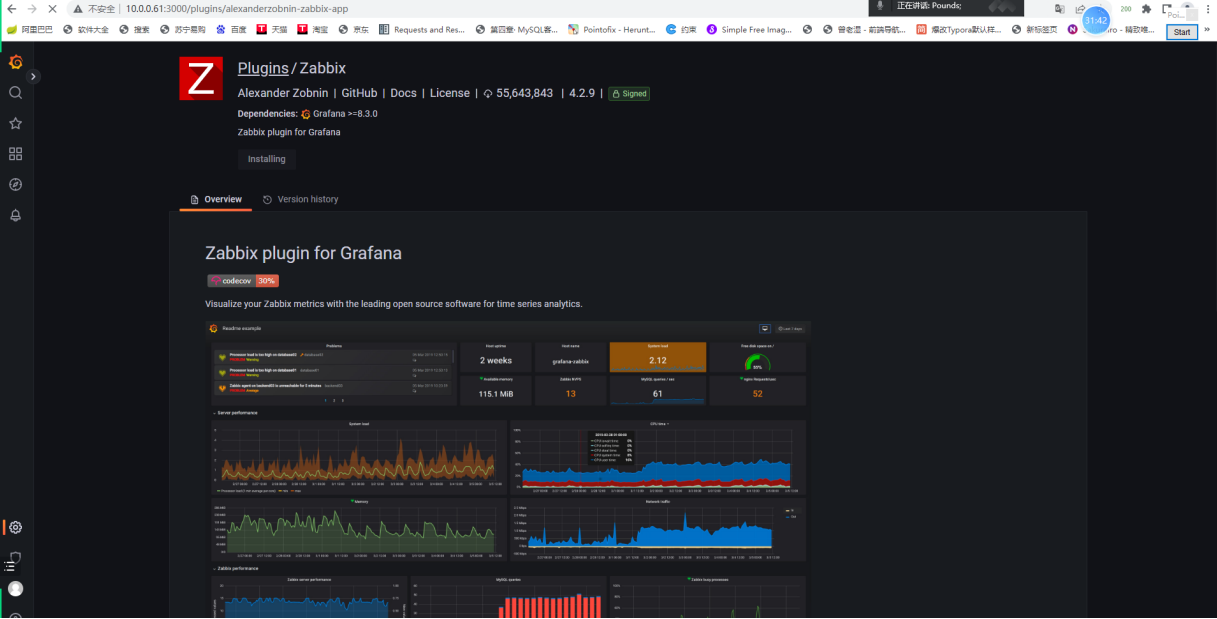The width and height of the screenshot is (1217, 619).
Task: Open the browser three-dot menu
Action: (1209, 9)
